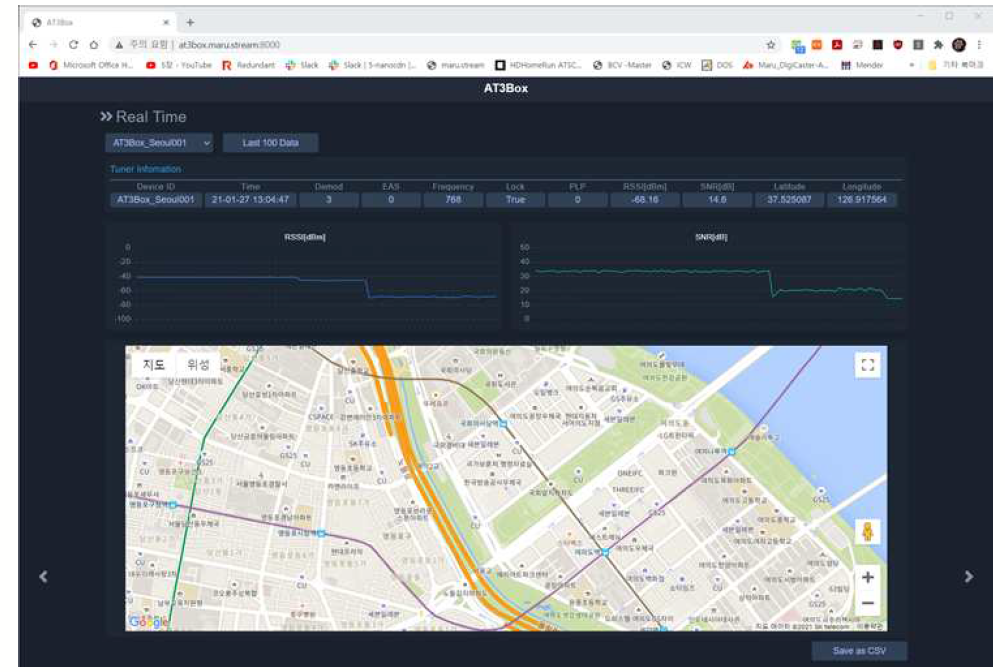The image size is (1005, 672).
Task: Select the PLP value cell
Action: tap(577, 200)
